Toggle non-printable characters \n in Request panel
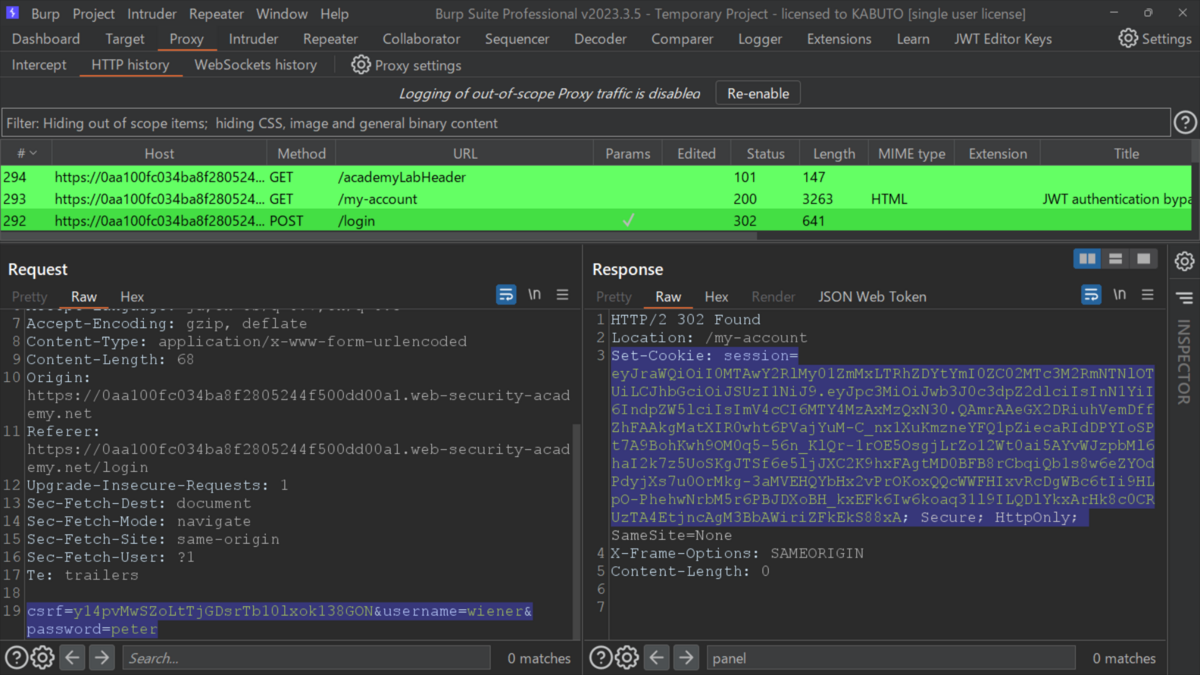 pos(535,295)
